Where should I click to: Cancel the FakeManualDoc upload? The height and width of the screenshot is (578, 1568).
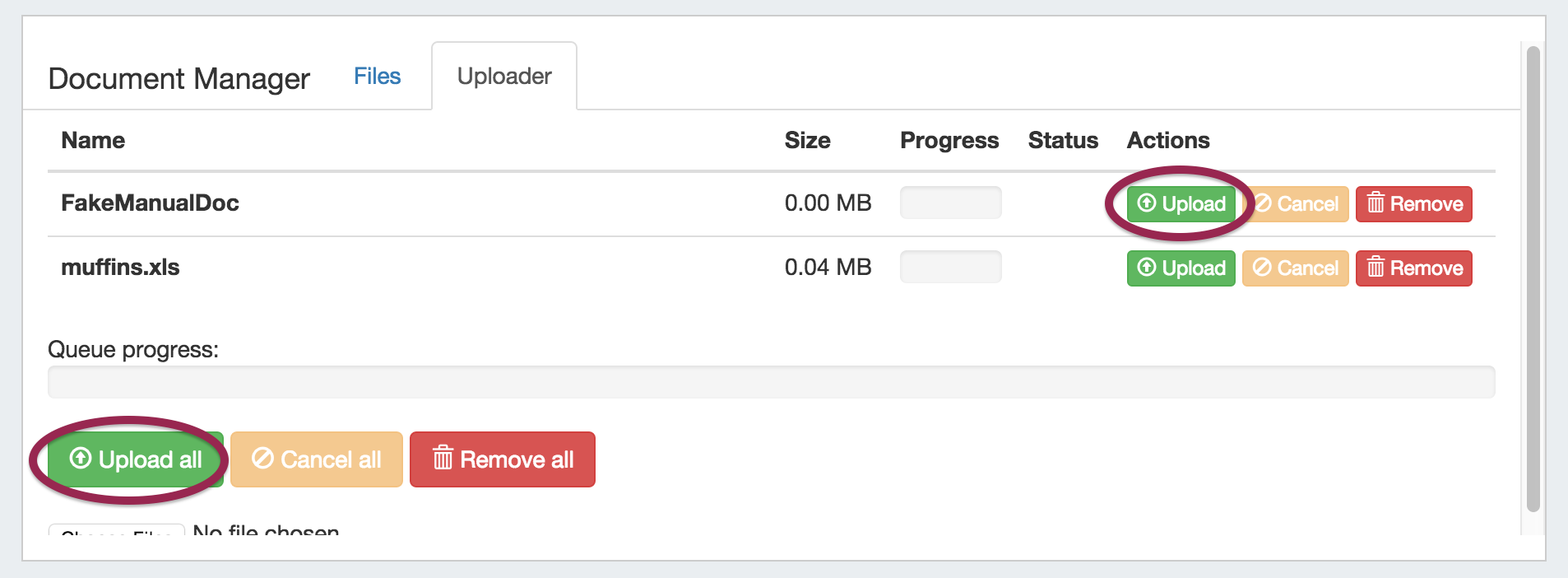[x=1296, y=203]
